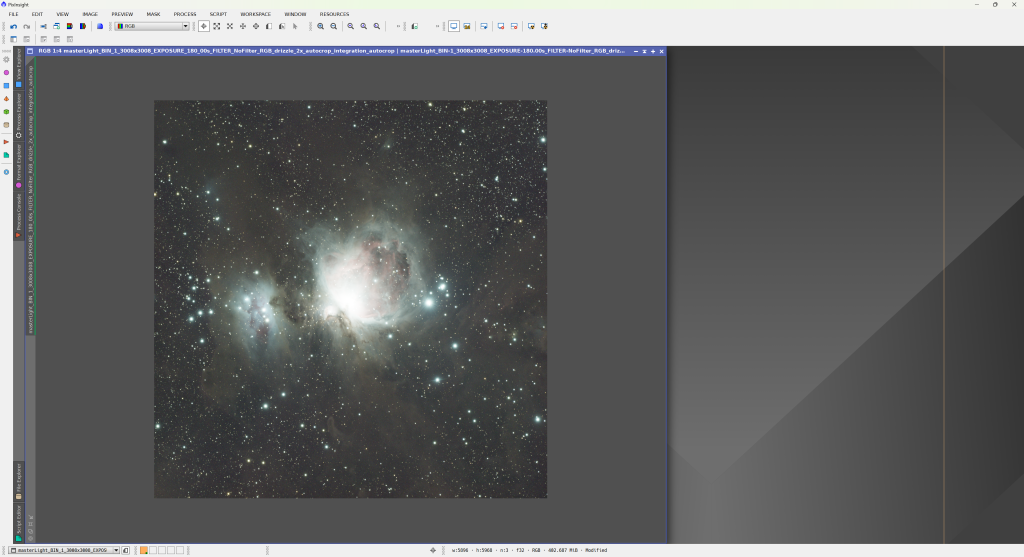Click the red triangle icon in left sidebar
Screen dimensions: 1024x557
point(6,142)
